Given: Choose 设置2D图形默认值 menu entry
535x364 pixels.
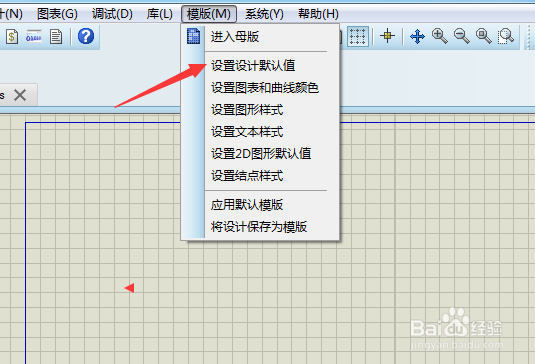Looking at the screenshot, I should click(x=261, y=154).
